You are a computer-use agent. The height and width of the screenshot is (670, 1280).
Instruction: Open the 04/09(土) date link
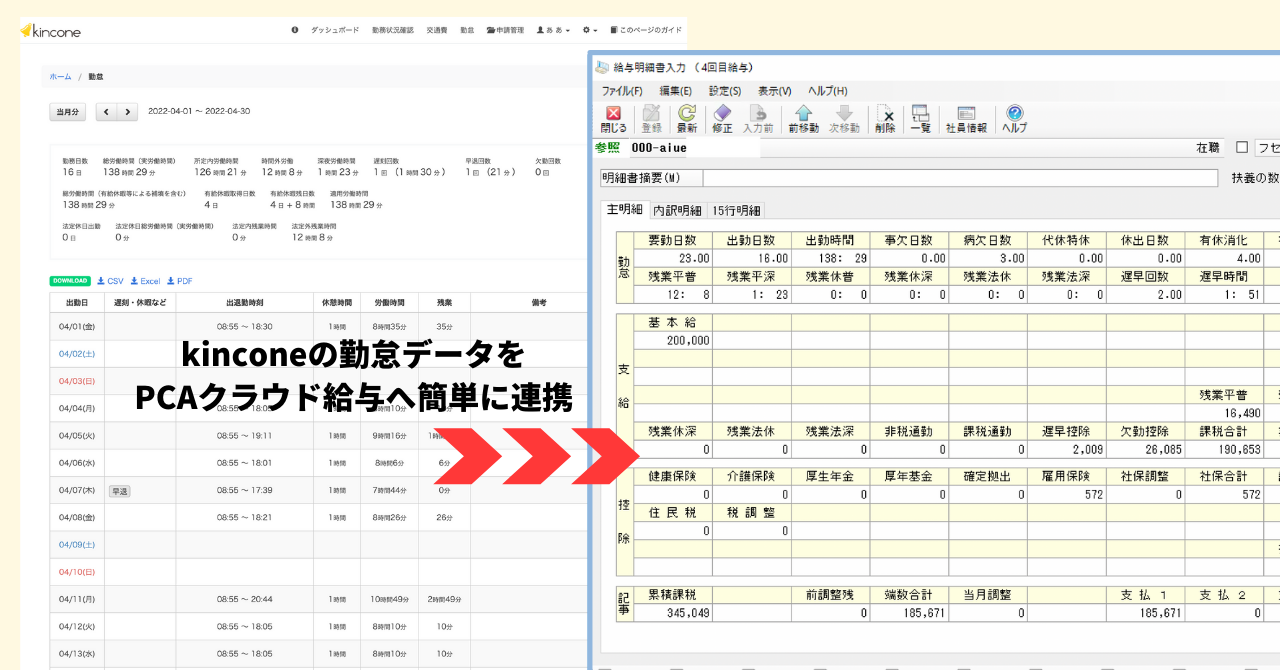pos(77,545)
